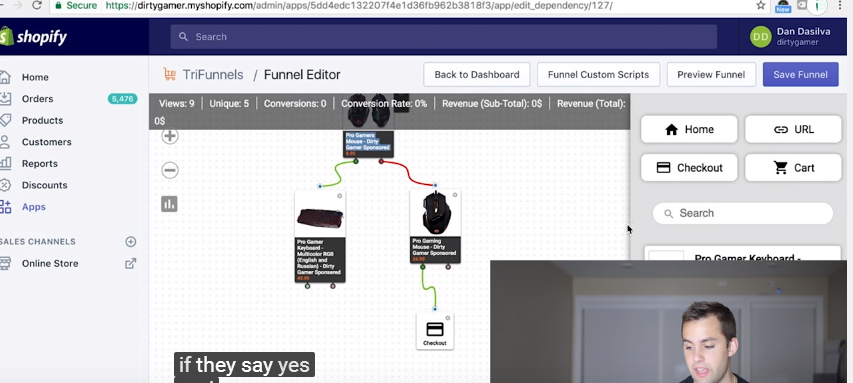Screen dimensions: 853x383
Task: Zoom out with the minus icon
Action: coord(170,170)
